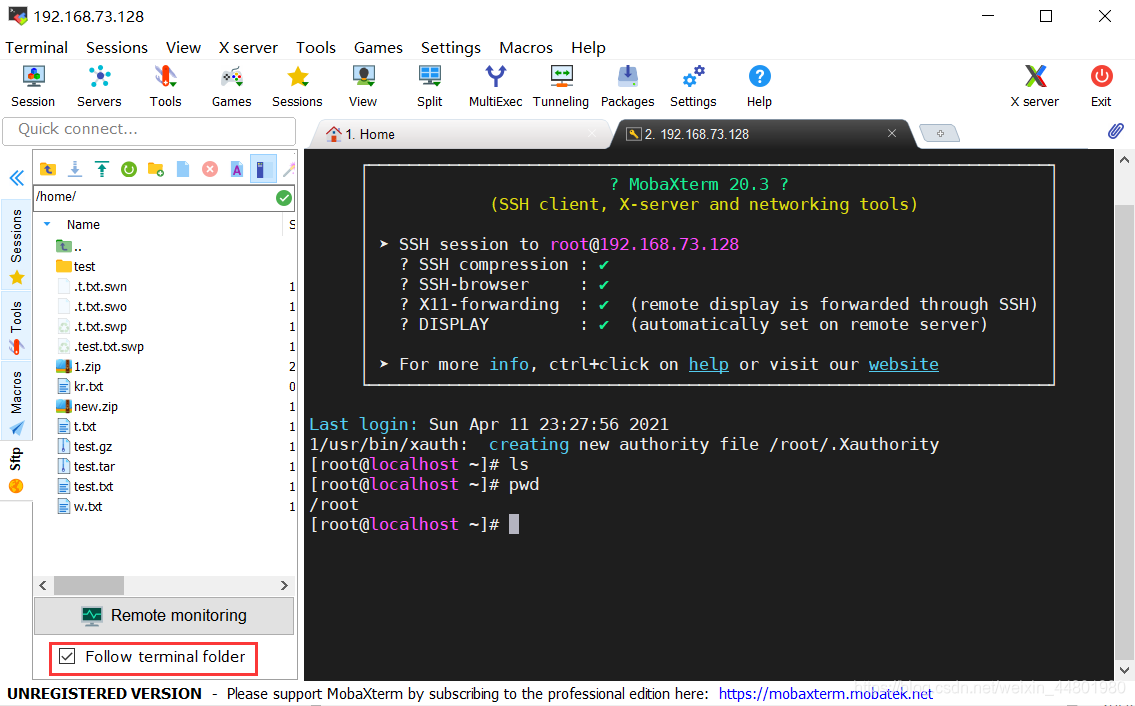Screen dimensions: 1135x706
Task: Open a new SSH Session
Action: 33,86
